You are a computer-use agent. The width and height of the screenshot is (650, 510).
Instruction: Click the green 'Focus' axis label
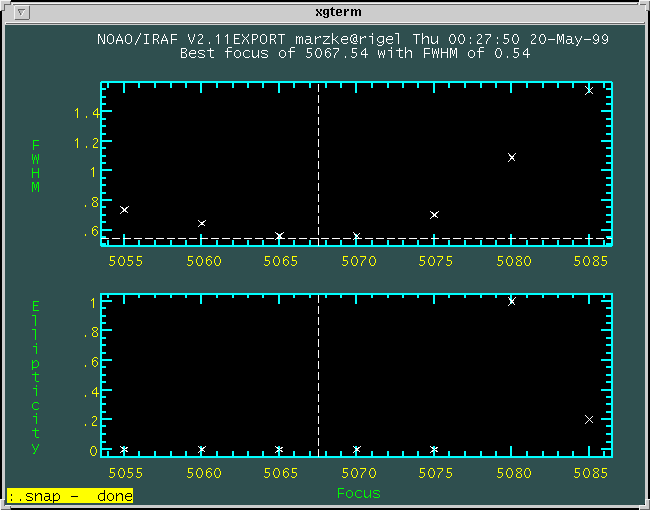[358, 493]
